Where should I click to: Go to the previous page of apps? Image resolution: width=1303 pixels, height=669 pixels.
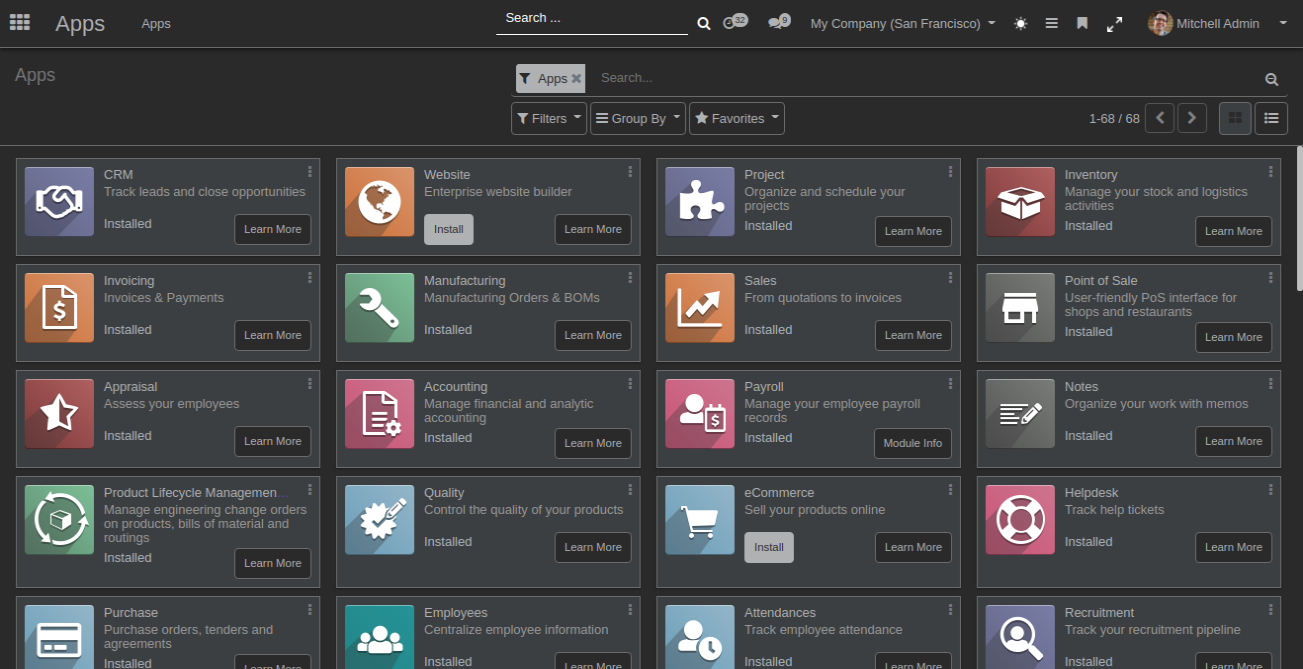point(1160,118)
